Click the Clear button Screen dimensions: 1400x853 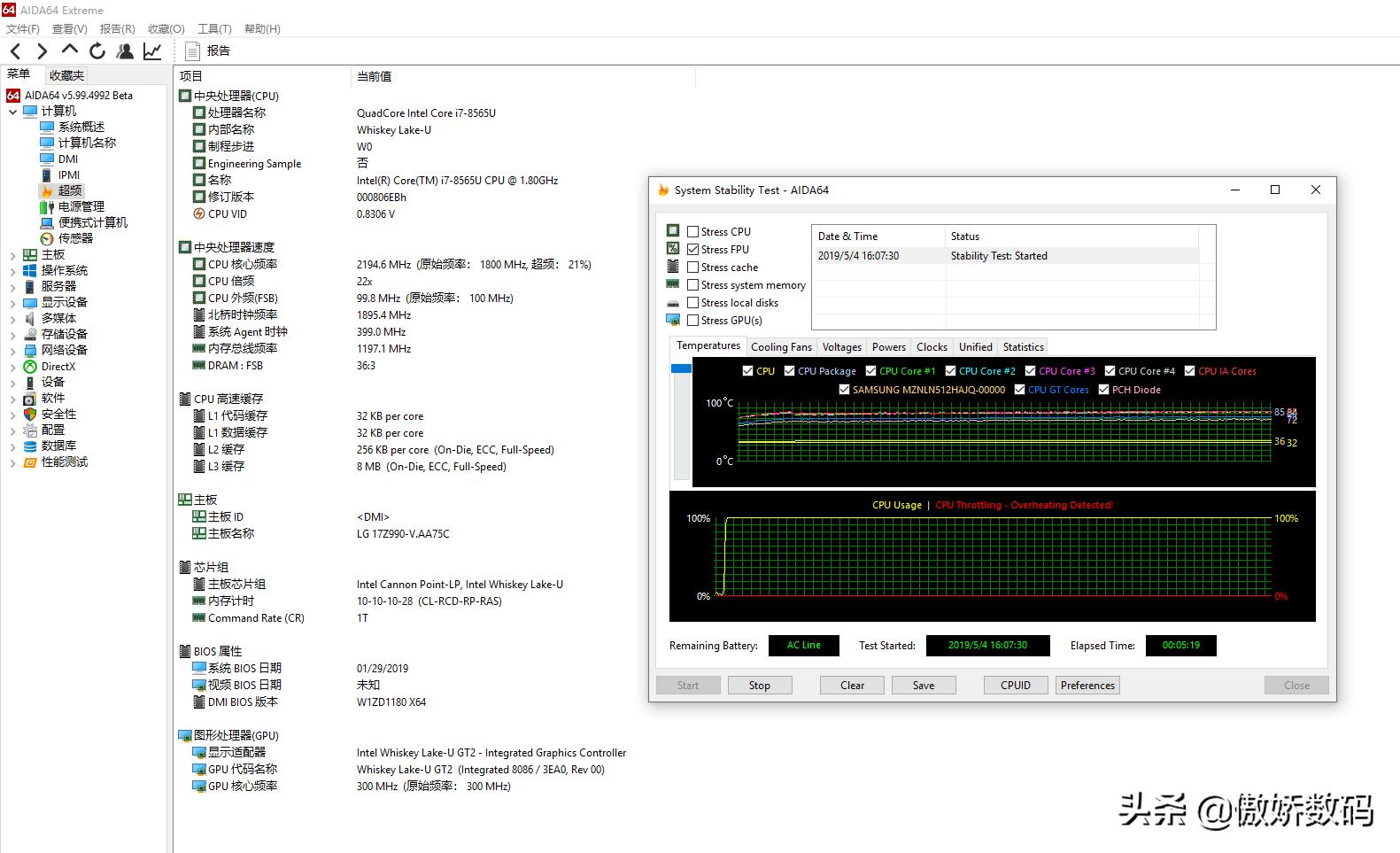[x=852, y=686]
